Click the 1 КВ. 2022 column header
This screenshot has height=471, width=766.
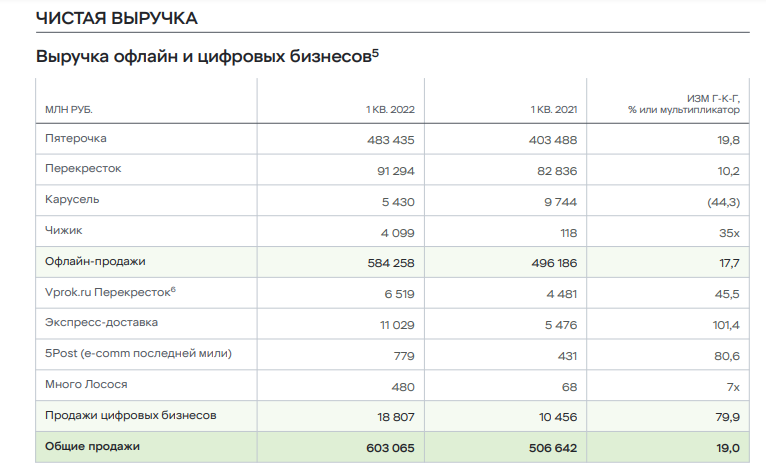[390, 110]
